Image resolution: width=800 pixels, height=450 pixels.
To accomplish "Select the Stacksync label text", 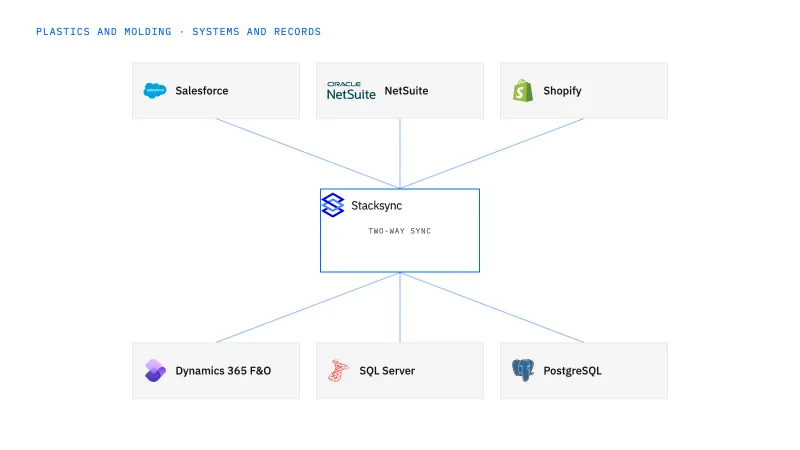I will 377,206.
